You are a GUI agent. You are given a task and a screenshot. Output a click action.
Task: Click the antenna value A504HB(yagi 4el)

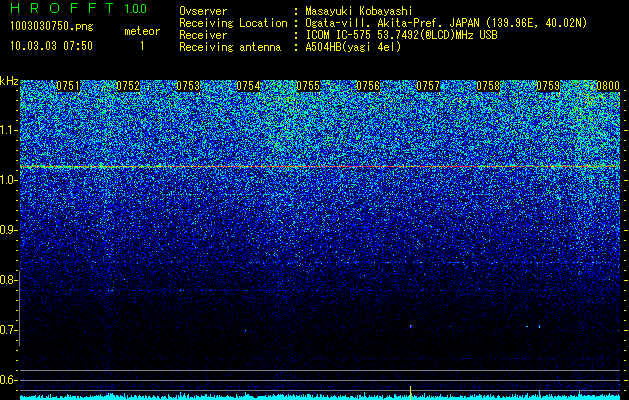pyautogui.click(x=353, y=47)
